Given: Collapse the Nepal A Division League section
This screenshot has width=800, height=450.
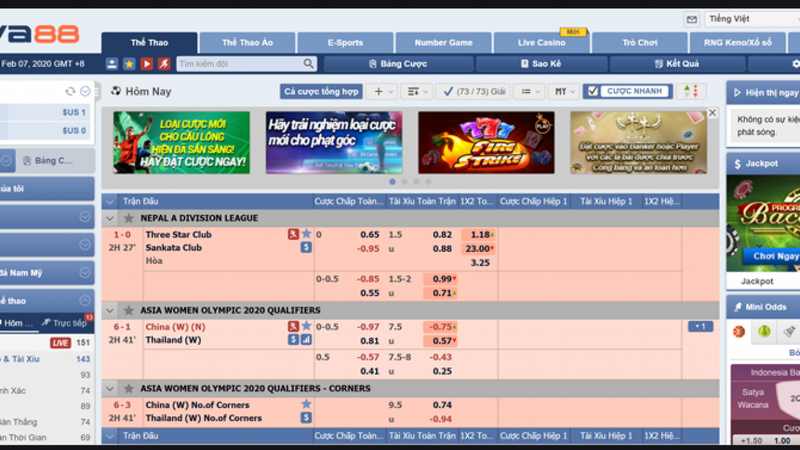Looking at the screenshot, I should coord(109,218).
